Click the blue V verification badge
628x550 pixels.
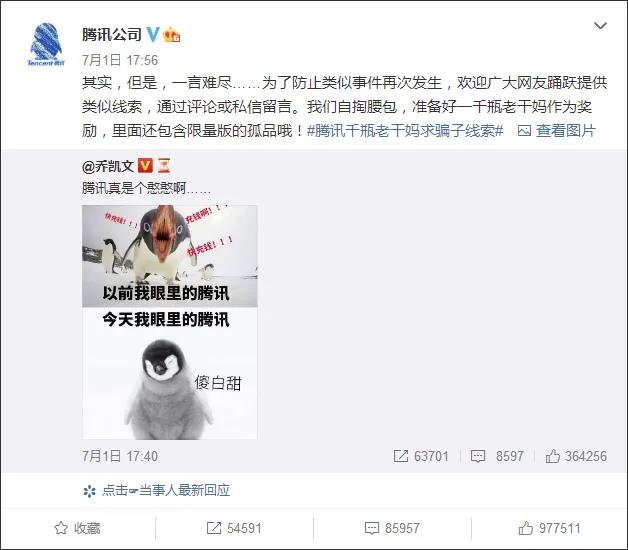tap(153, 34)
